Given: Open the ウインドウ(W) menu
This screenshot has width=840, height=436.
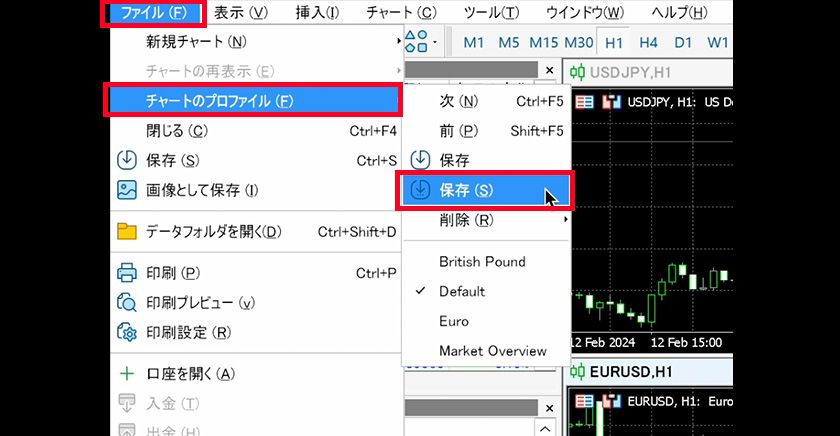Looking at the screenshot, I should [584, 12].
